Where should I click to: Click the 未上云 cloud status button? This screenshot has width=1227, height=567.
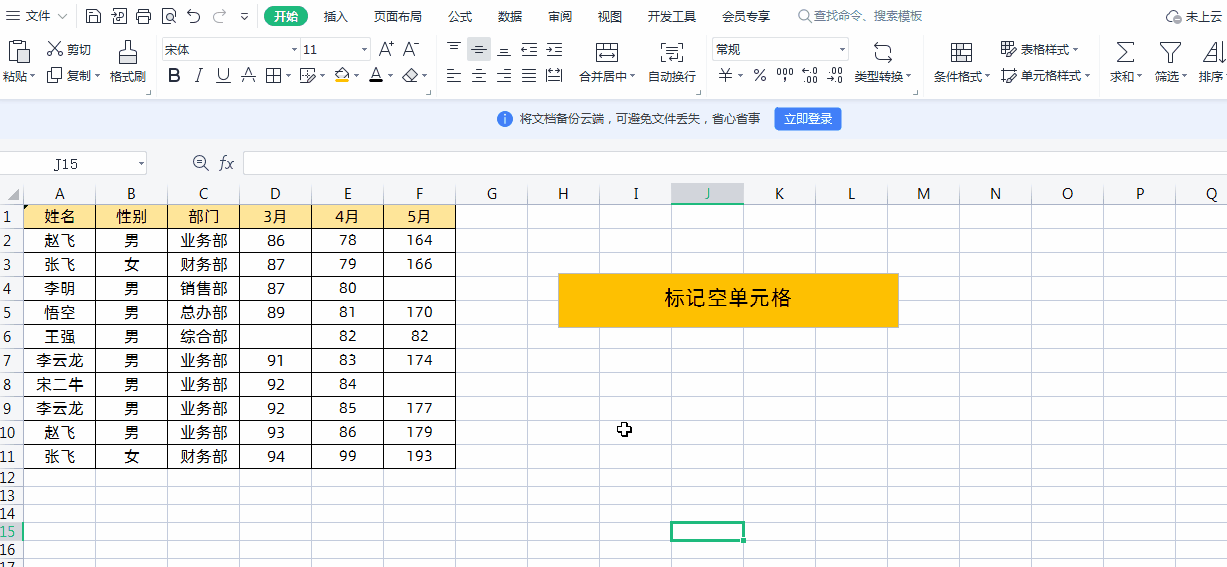(x=1195, y=16)
